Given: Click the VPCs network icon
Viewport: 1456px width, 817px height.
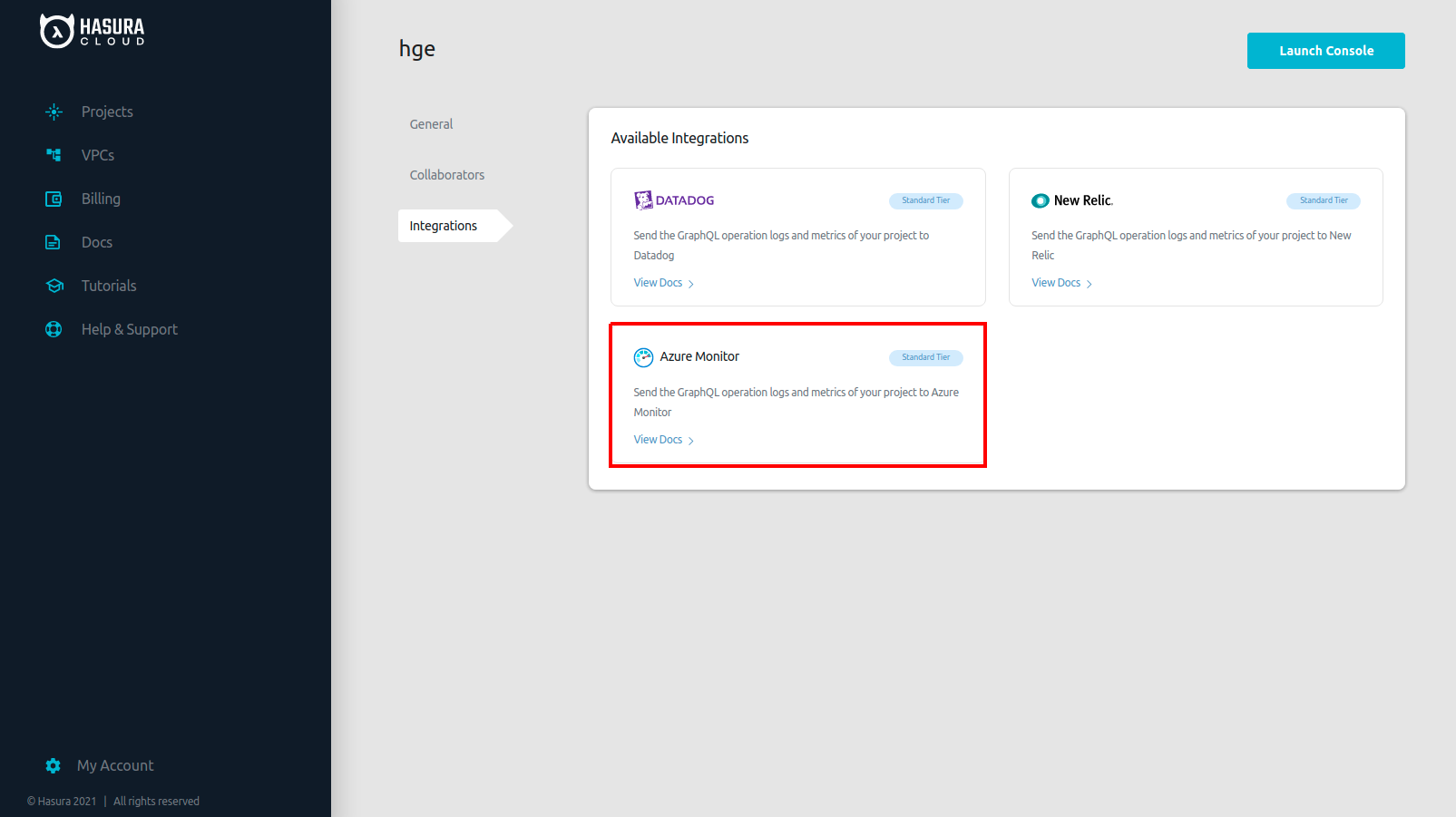Looking at the screenshot, I should [54, 155].
